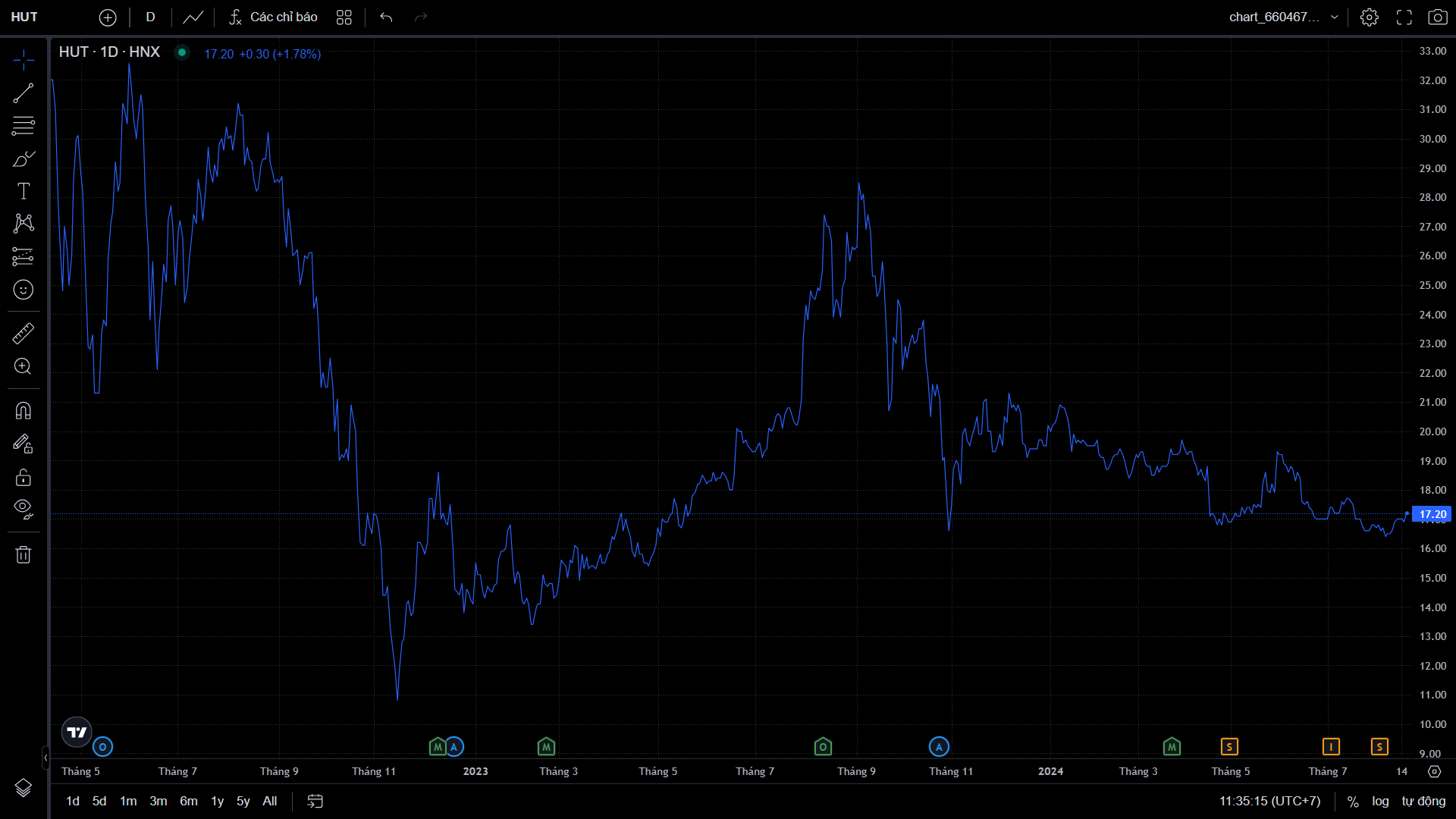
Task: Select the crosshair cursor tool
Action: [24, 60]
